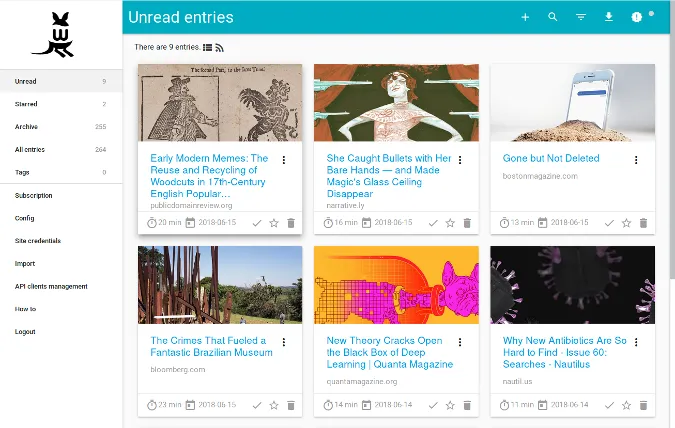675x428 pixels.
Task: Open the filter entries icon in header
Action: click(x=581, y=17)
